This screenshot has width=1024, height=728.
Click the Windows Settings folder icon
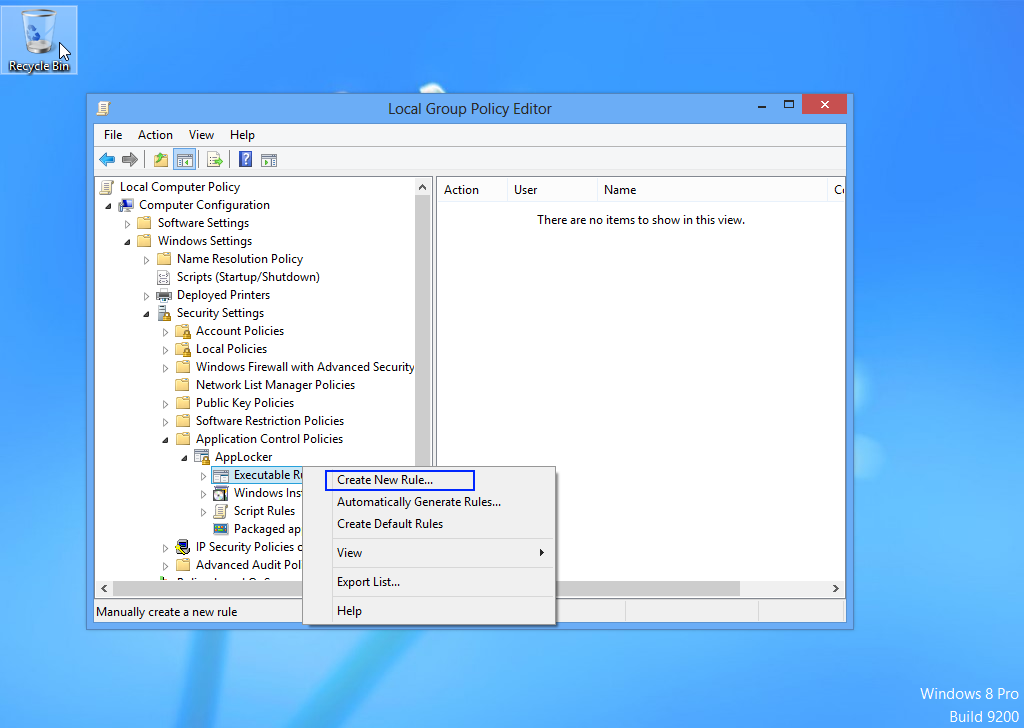point(144,241)
